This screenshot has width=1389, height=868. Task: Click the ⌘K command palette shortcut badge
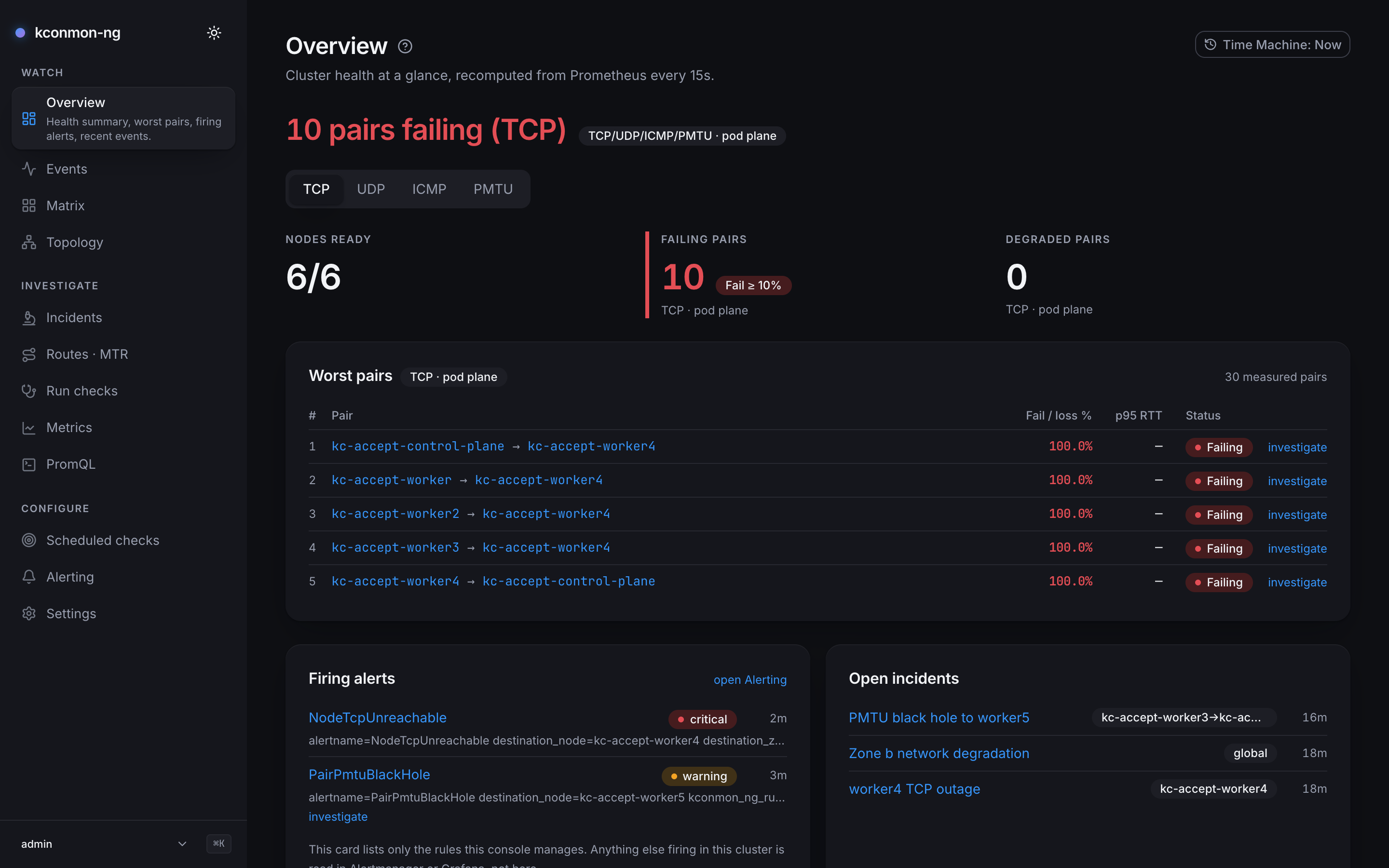coord(218,843)
